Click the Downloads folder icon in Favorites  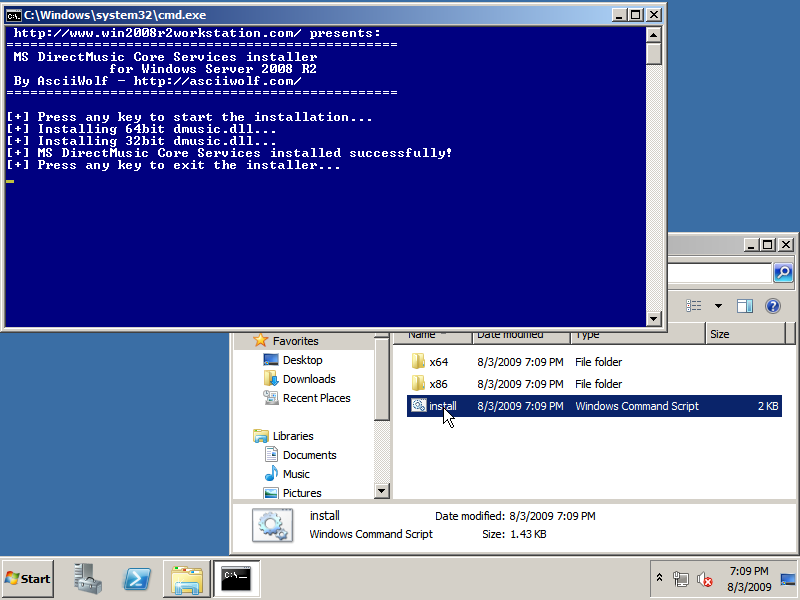coord(271,379)
